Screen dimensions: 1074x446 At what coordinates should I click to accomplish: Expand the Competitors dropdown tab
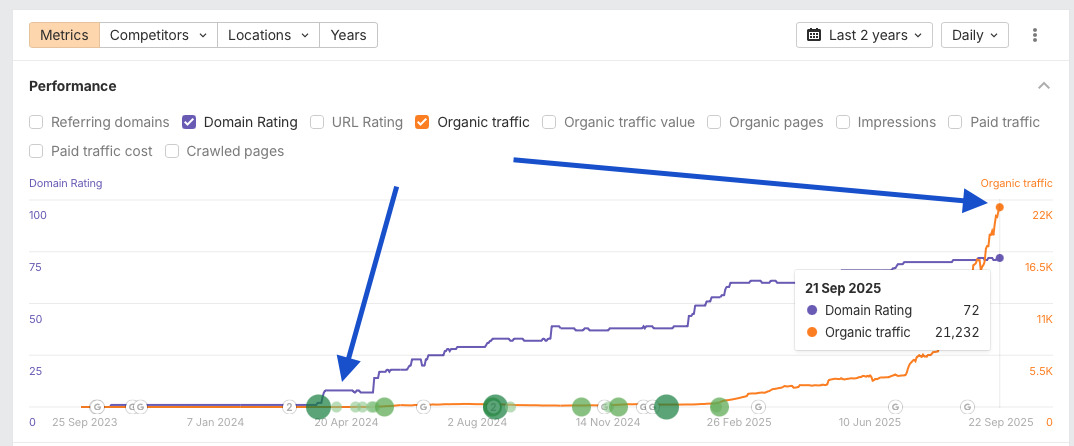(x=158, y=35)
